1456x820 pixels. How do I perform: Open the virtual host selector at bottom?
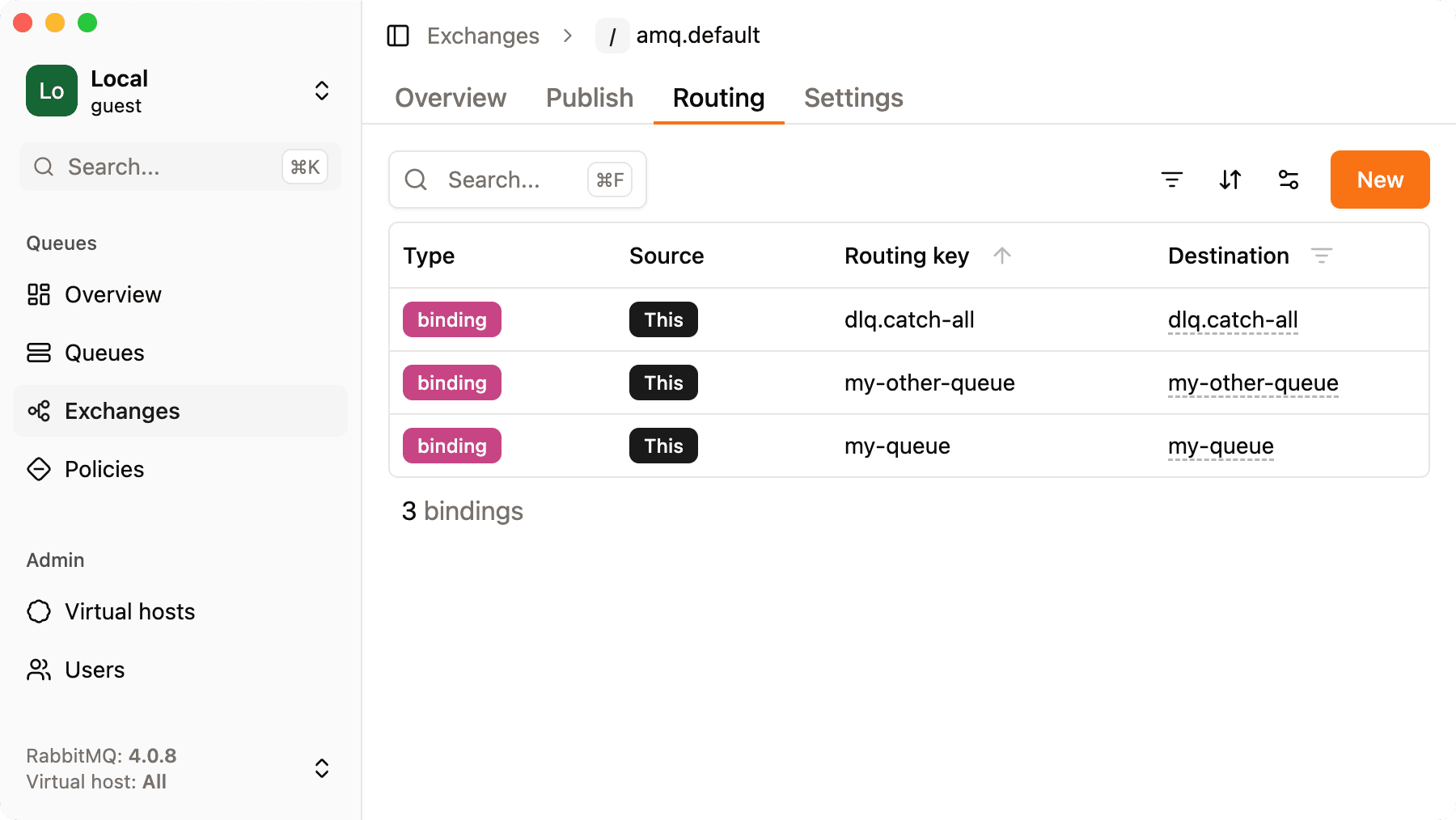coord(321,768)
